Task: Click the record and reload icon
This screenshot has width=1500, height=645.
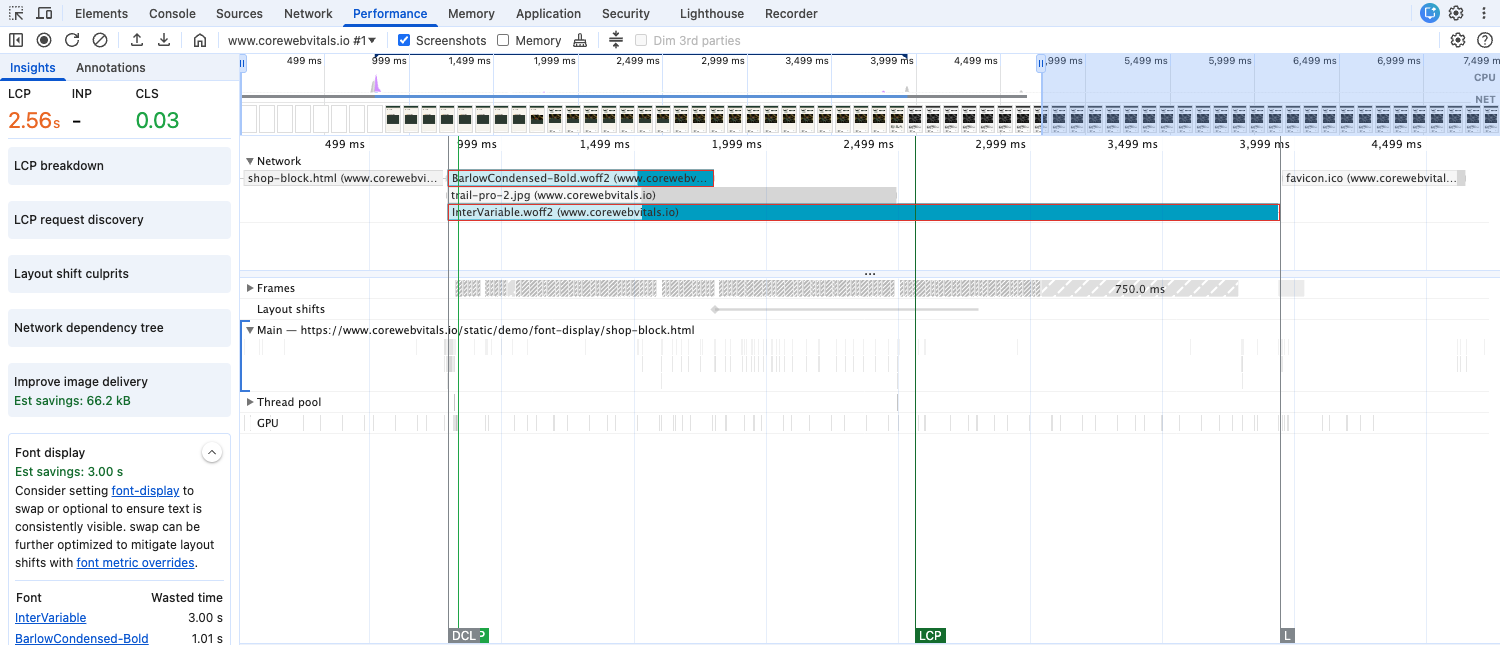Action: 72,40
